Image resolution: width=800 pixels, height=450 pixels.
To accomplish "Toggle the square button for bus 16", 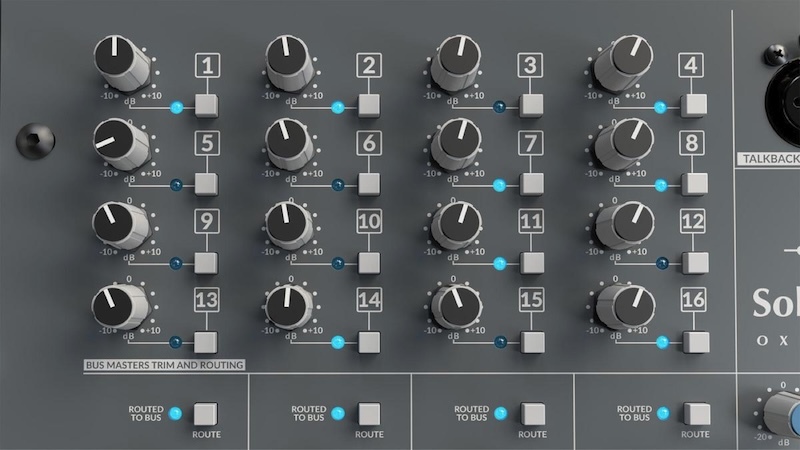I will (692, 341).
